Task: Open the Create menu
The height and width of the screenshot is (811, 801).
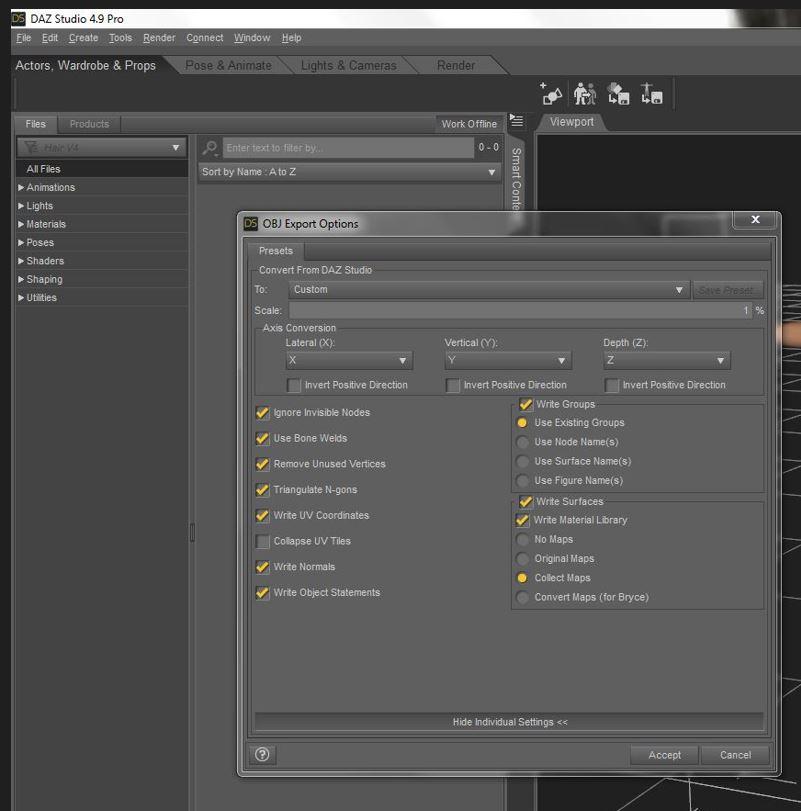Action: tap(83, 38)
